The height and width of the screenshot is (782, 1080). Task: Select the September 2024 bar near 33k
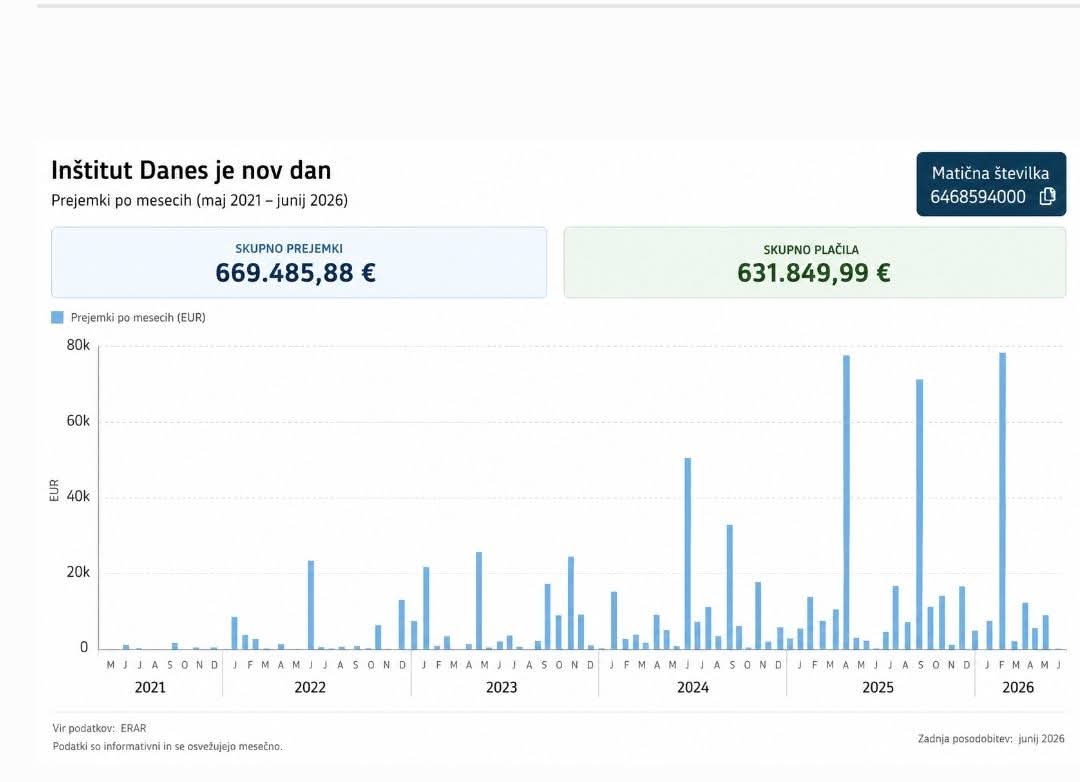(729, 587)
